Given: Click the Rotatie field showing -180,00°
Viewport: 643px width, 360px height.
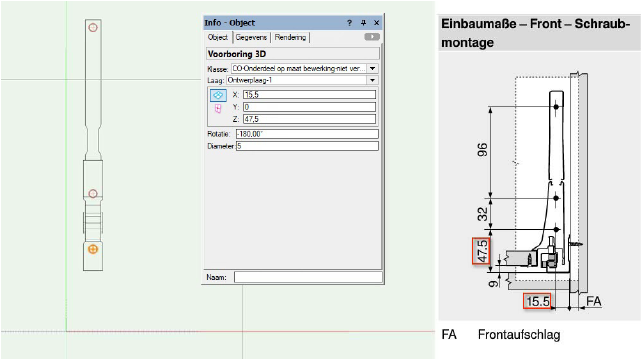Looking at the screenshot, I should [307, 134].
